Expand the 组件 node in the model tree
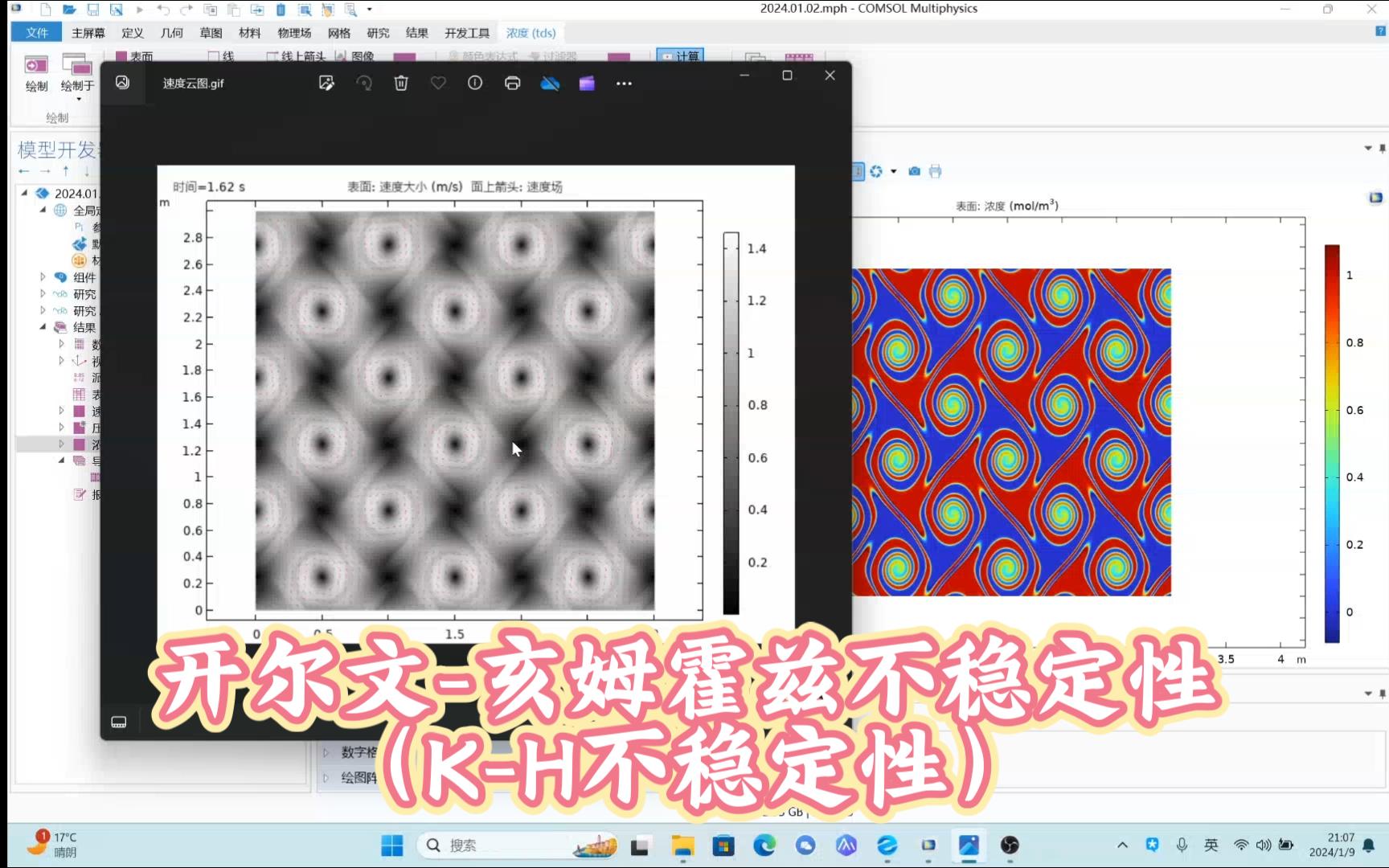The width and height of the screenshot is (1389, 868). 42,276
